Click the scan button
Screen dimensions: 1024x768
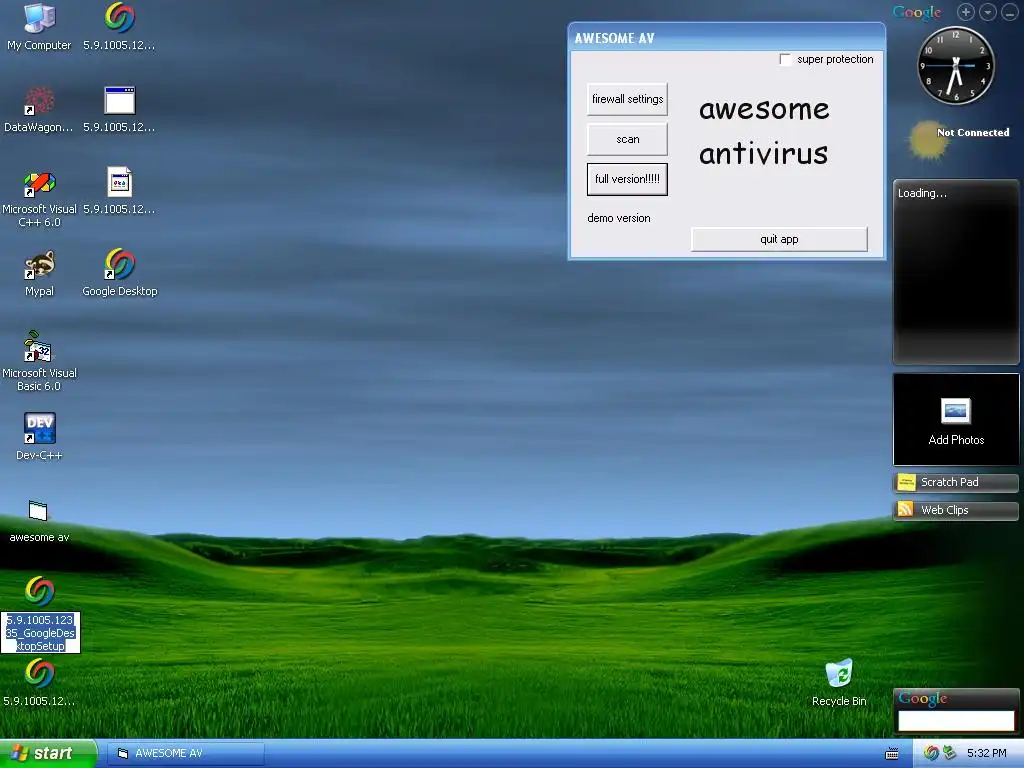627,139
